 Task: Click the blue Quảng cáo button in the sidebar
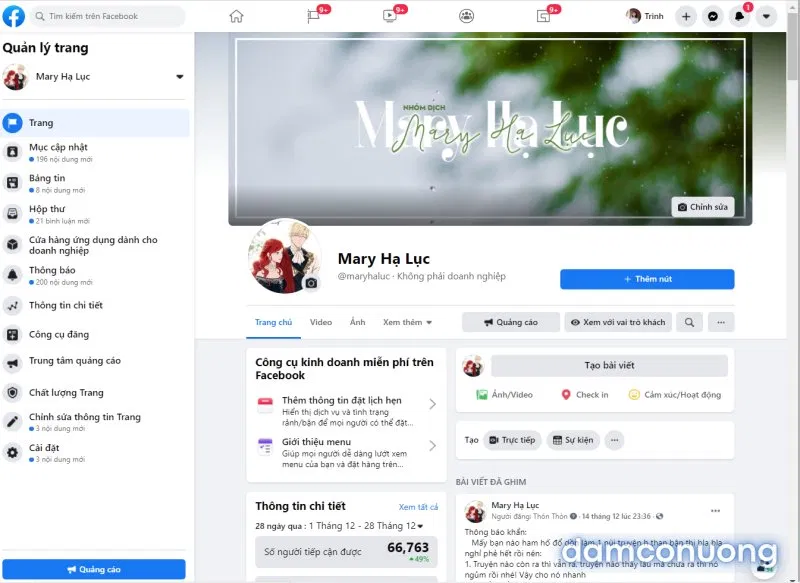click(x=94, y=569)
